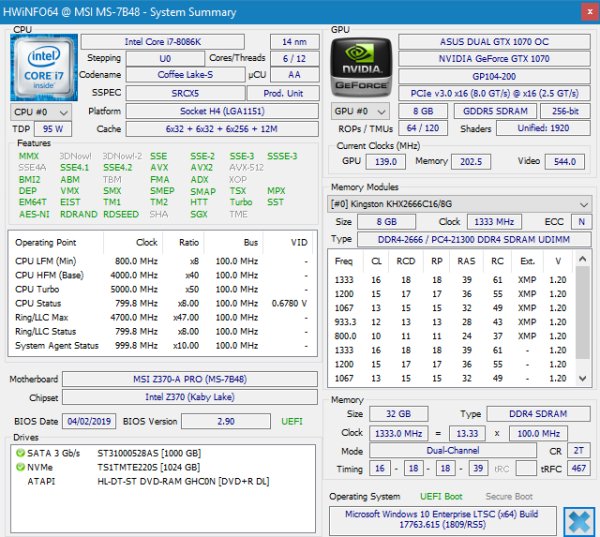
Task: Select the ST31000528AS [1000 GB] drive entry
Action: [149, 453]
